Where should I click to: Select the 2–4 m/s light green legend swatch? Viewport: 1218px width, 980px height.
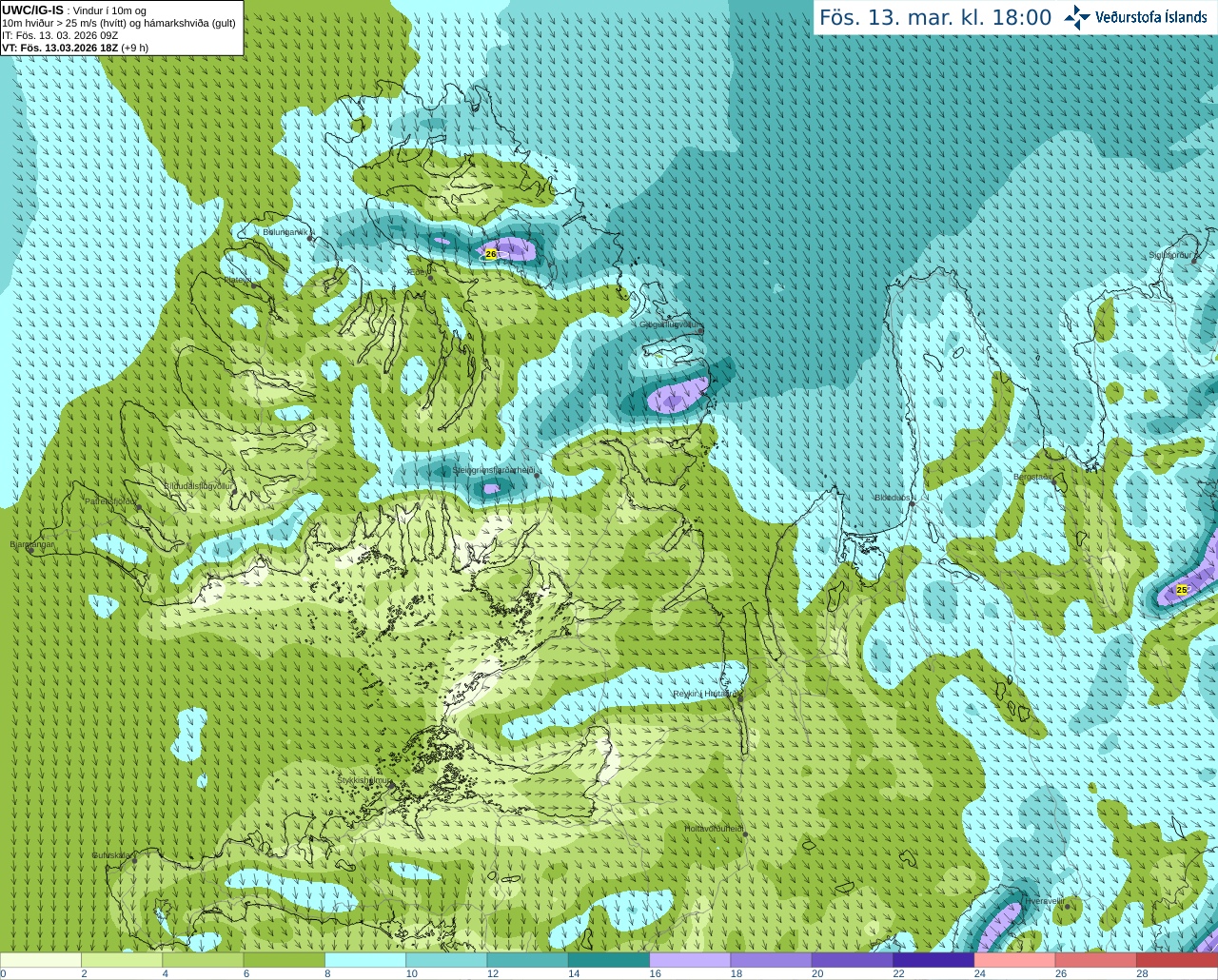122,960
